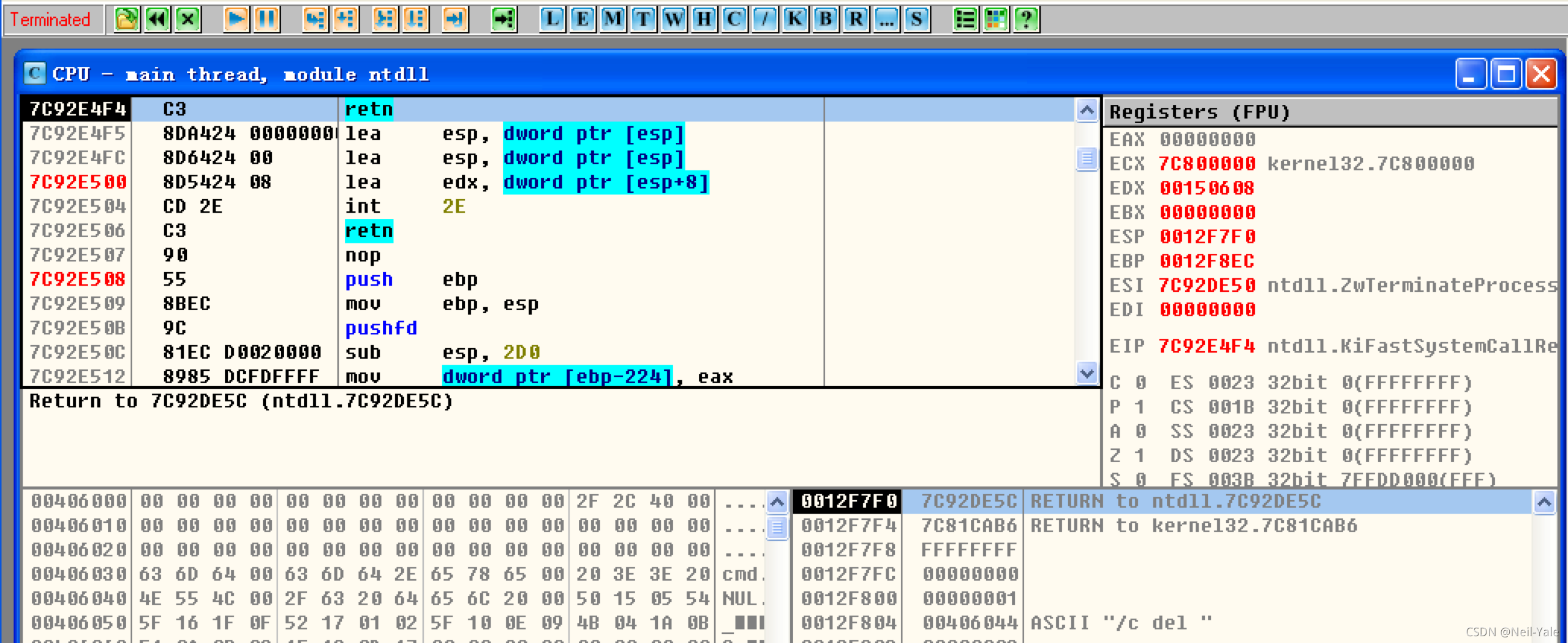
Task: Open Run trace with ellipsis button
Action: 886,19
